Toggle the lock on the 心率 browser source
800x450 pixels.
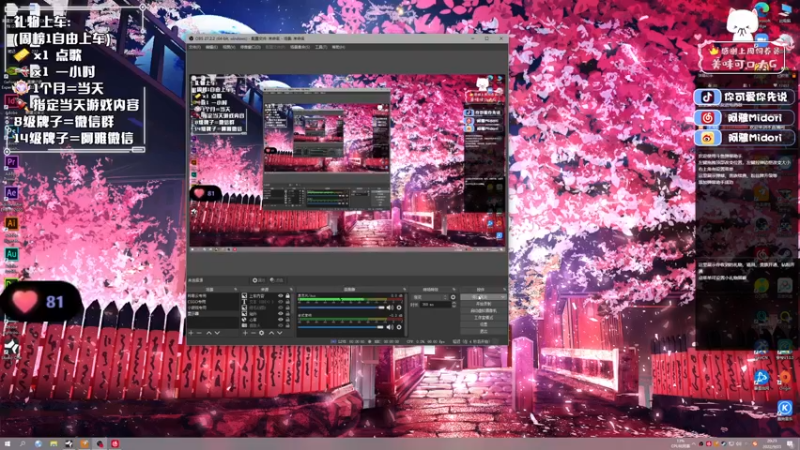coord(287,319)
